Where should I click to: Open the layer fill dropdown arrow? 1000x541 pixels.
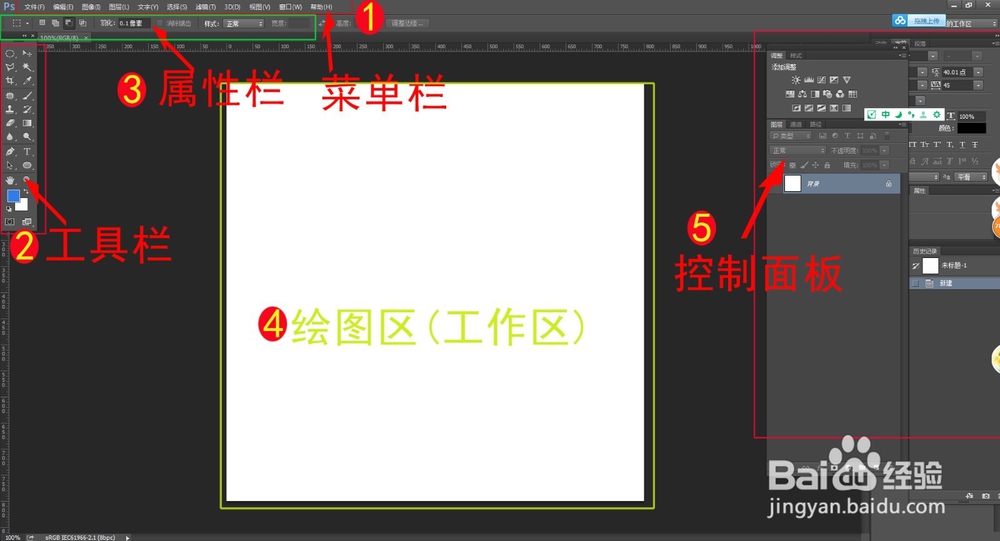coord(885,165)
